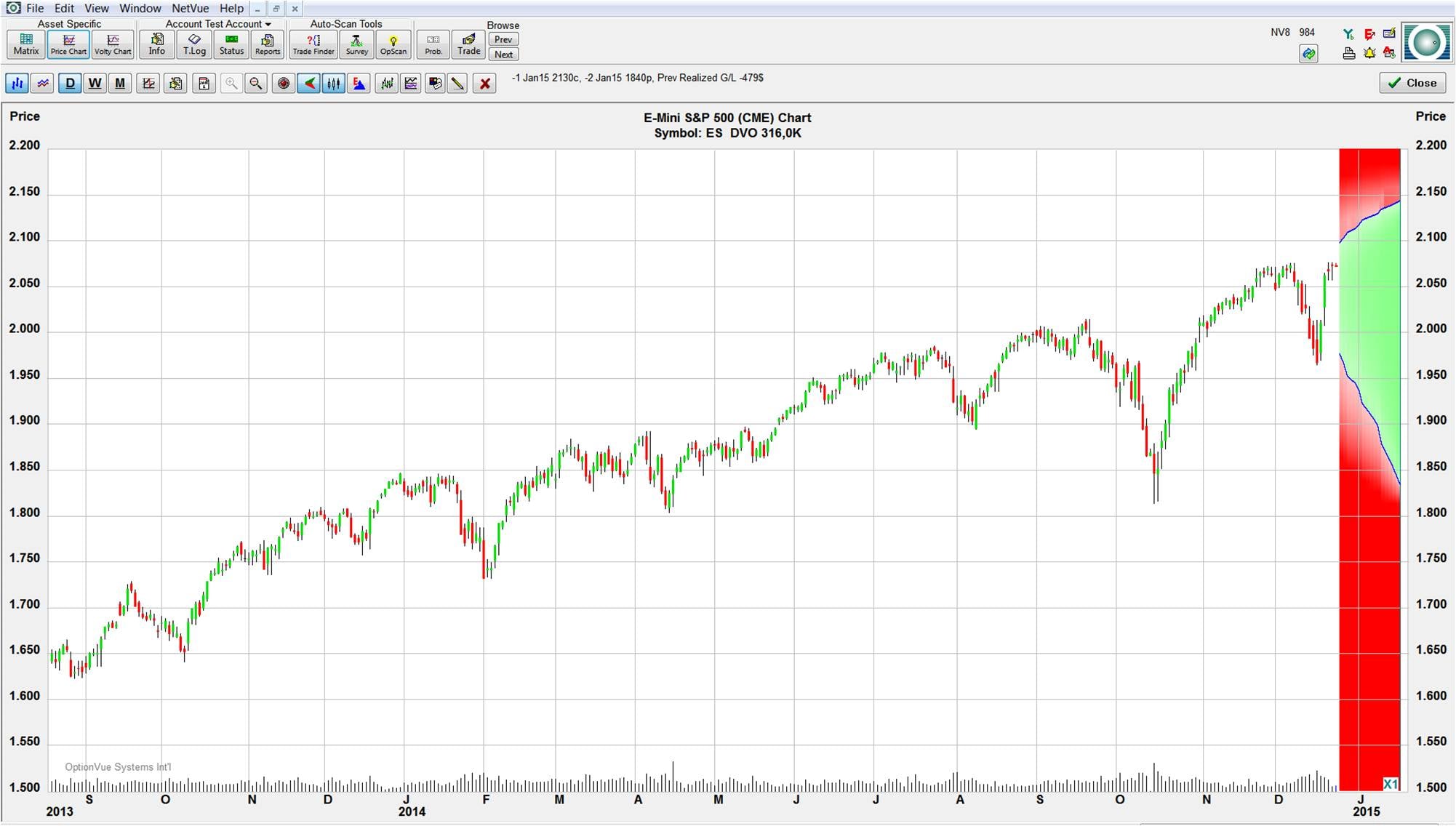The image size is (1456, 826).
Task: Open the Volty Chart view
Action: [x=113, y=44]
